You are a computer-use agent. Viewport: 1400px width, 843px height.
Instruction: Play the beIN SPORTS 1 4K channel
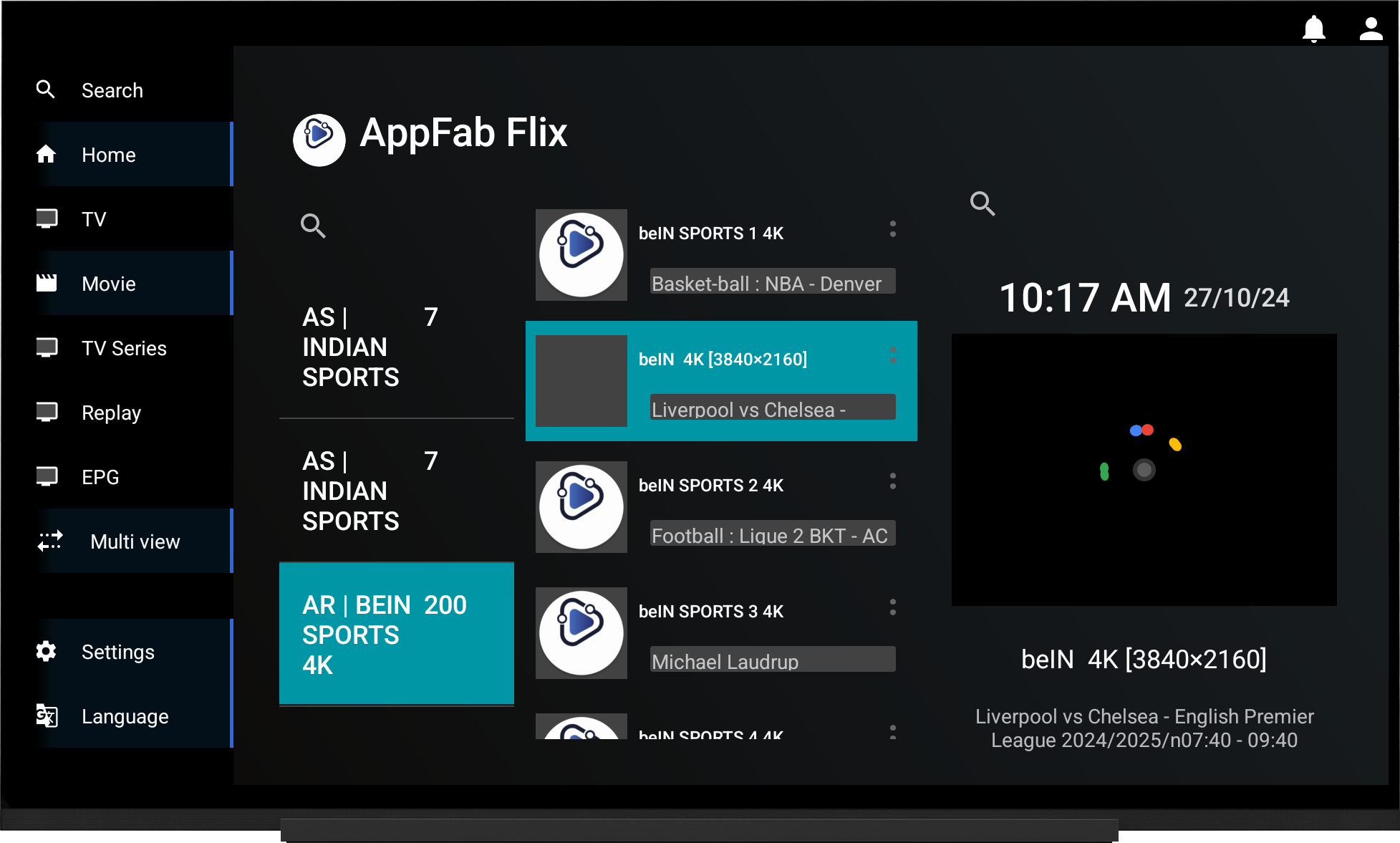(x=721, y=255)
